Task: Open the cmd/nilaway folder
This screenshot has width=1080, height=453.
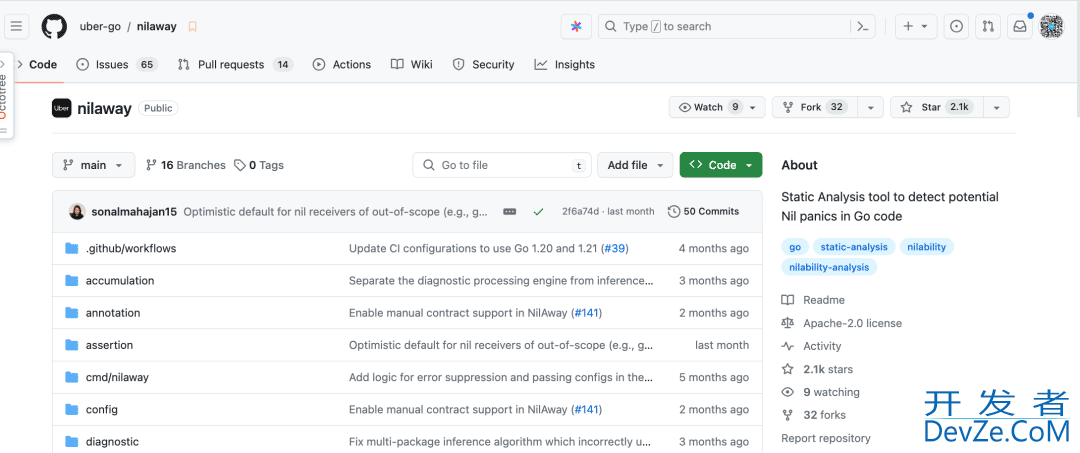Action: (x=117, y=377)
